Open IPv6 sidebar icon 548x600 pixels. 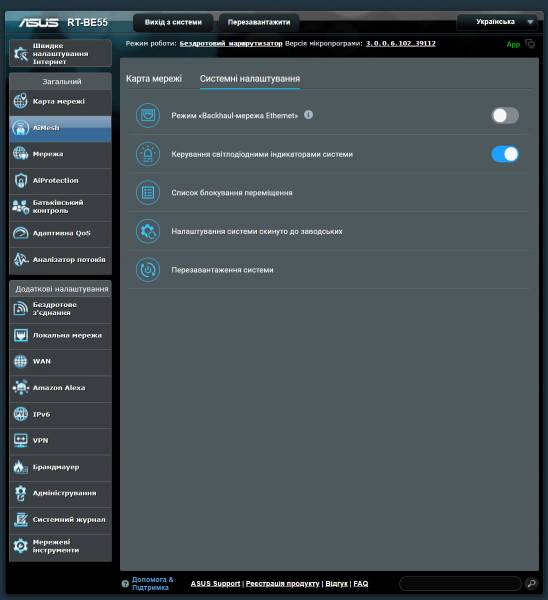coord(21,414)
